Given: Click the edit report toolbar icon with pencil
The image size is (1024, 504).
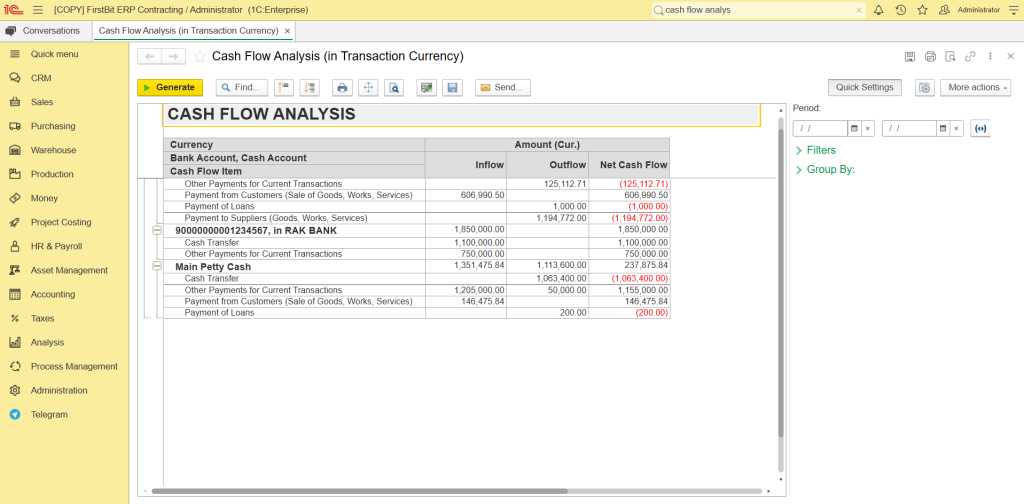Looking at the screenshot, I should coord(427,87).
